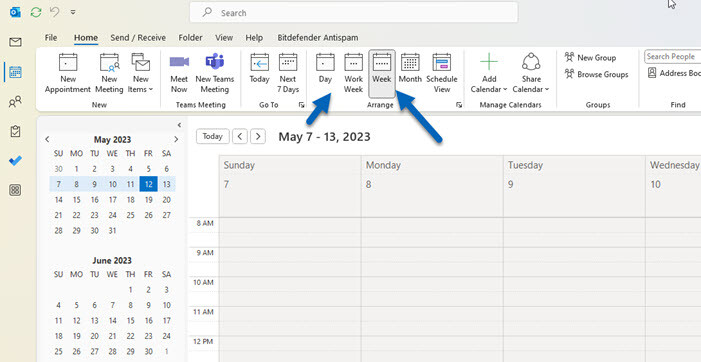The width and height of the screenshot is (701, 362).
Task: Open the Mail module in sidebar
Action: 15,42
